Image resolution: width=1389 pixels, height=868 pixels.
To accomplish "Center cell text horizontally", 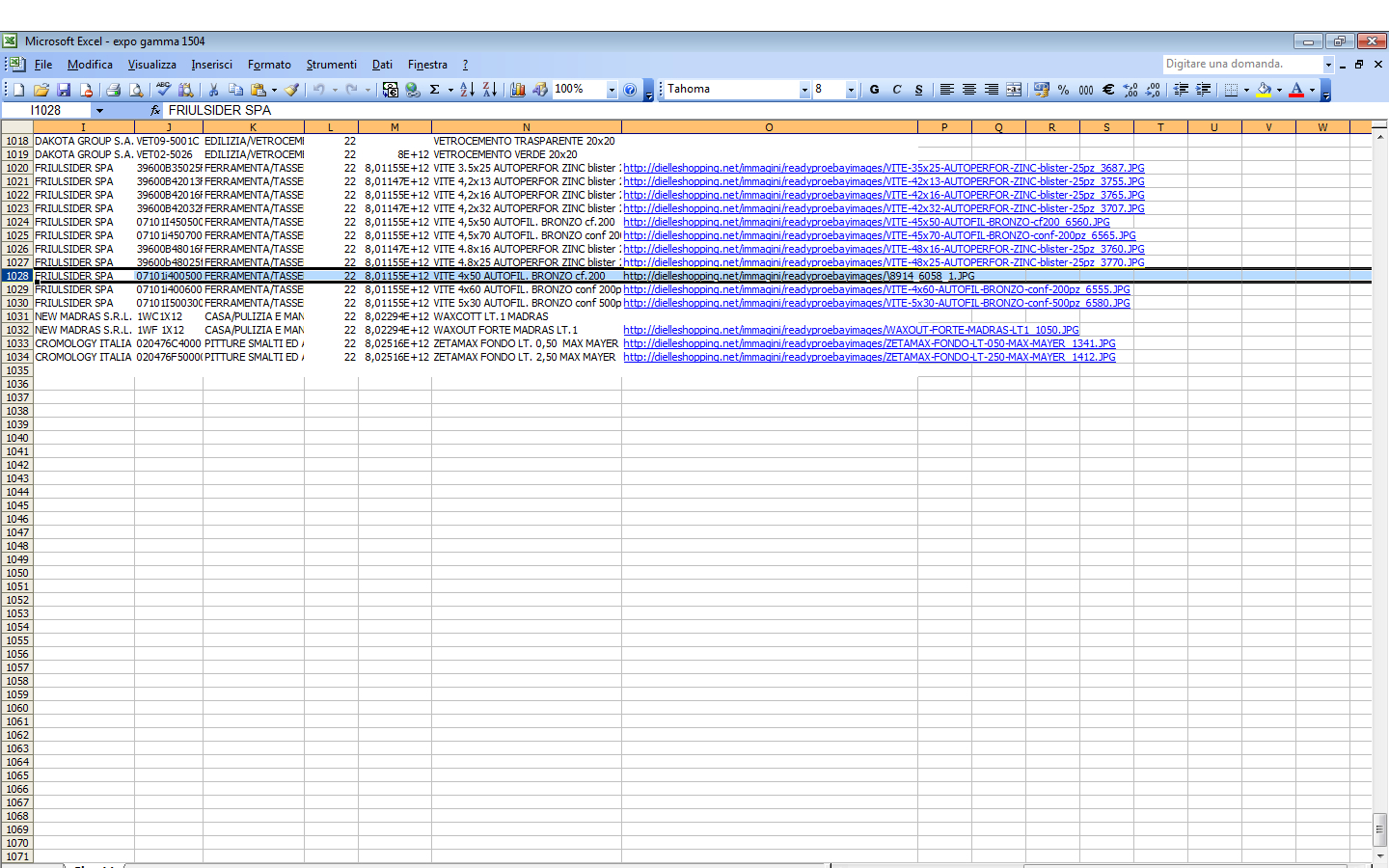I will [x=969, y=90].
